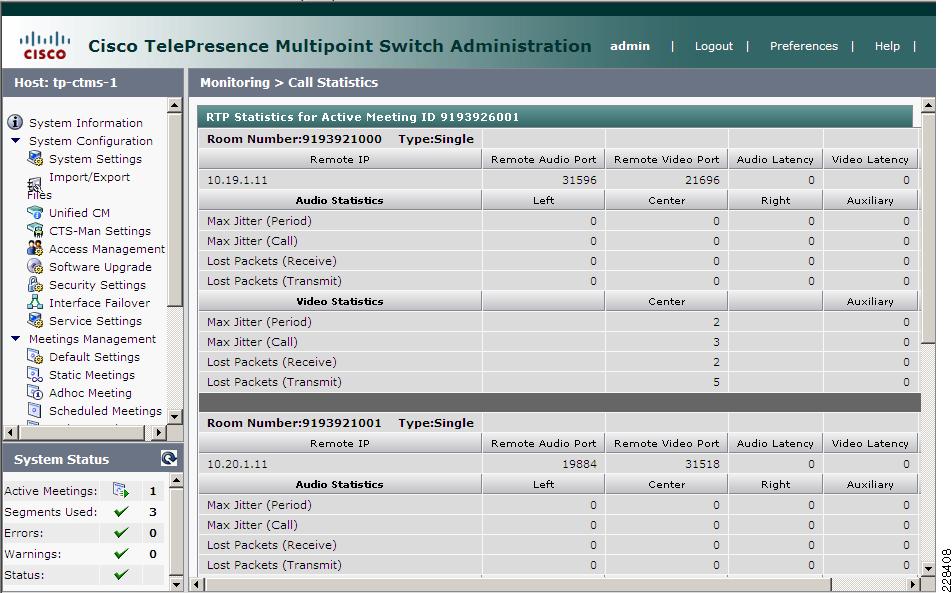
Task: Click Room Number:9193921001 heading
Action: point(294,423)
